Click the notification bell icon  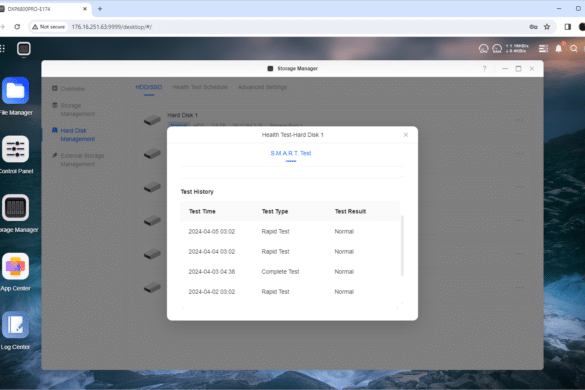559,49
